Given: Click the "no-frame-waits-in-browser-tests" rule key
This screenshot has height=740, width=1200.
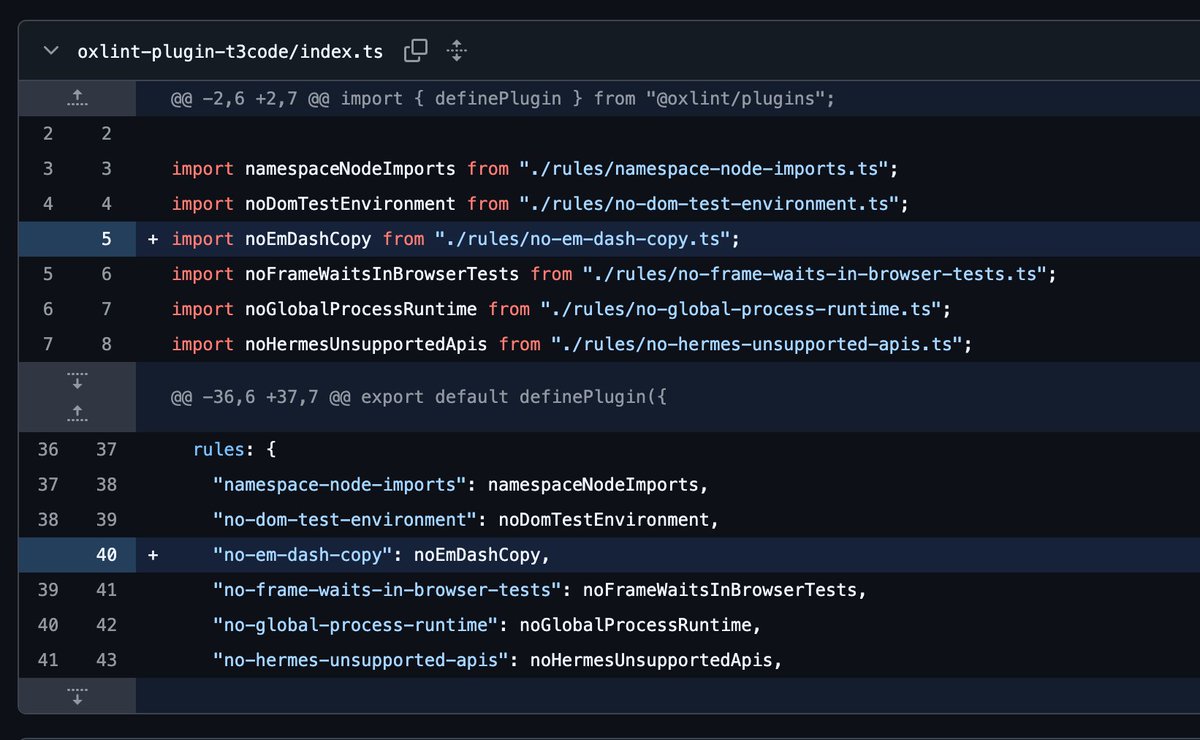Looking at the screenshot, I should [388, 590].
